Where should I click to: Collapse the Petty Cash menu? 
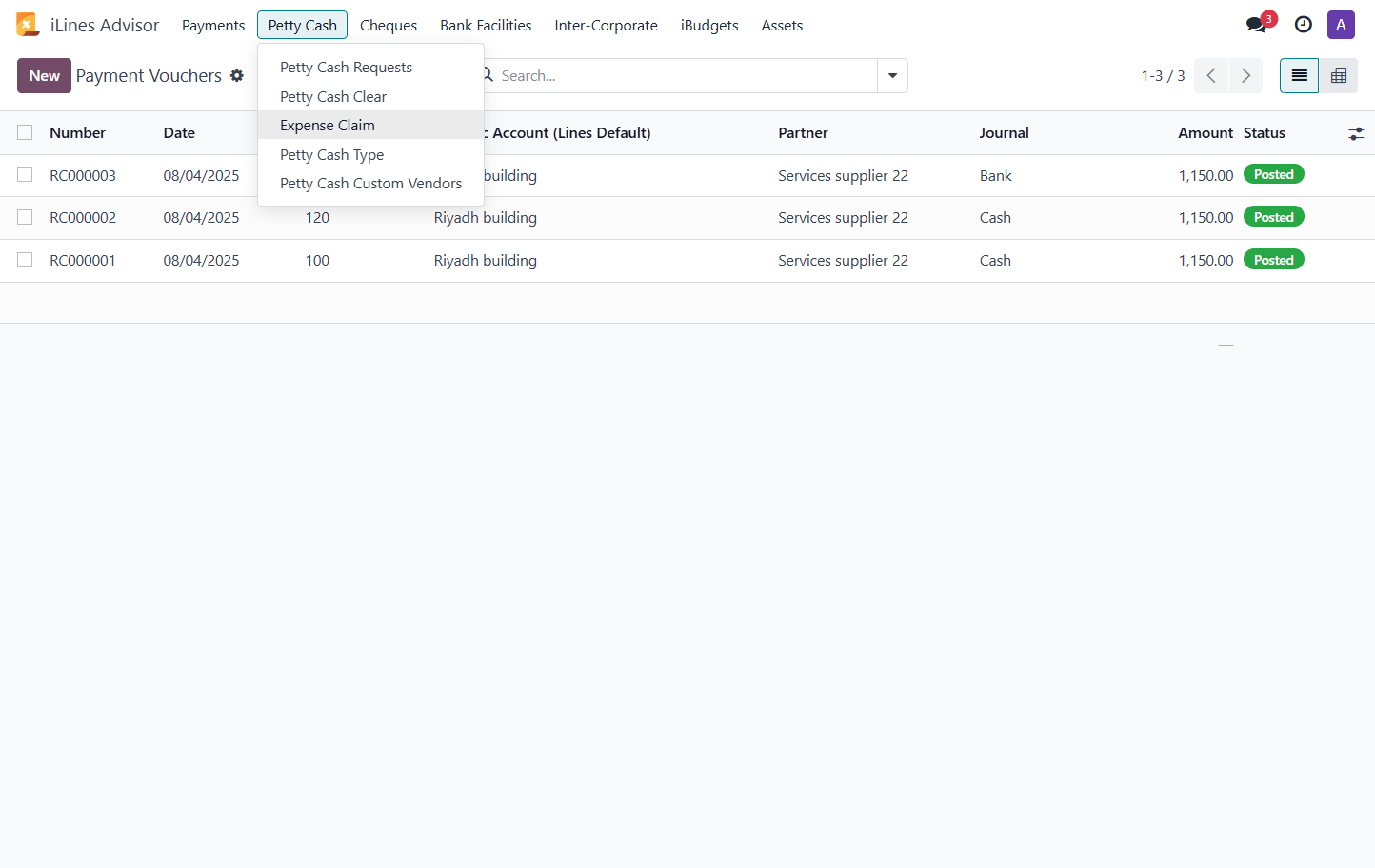(303, 25)
